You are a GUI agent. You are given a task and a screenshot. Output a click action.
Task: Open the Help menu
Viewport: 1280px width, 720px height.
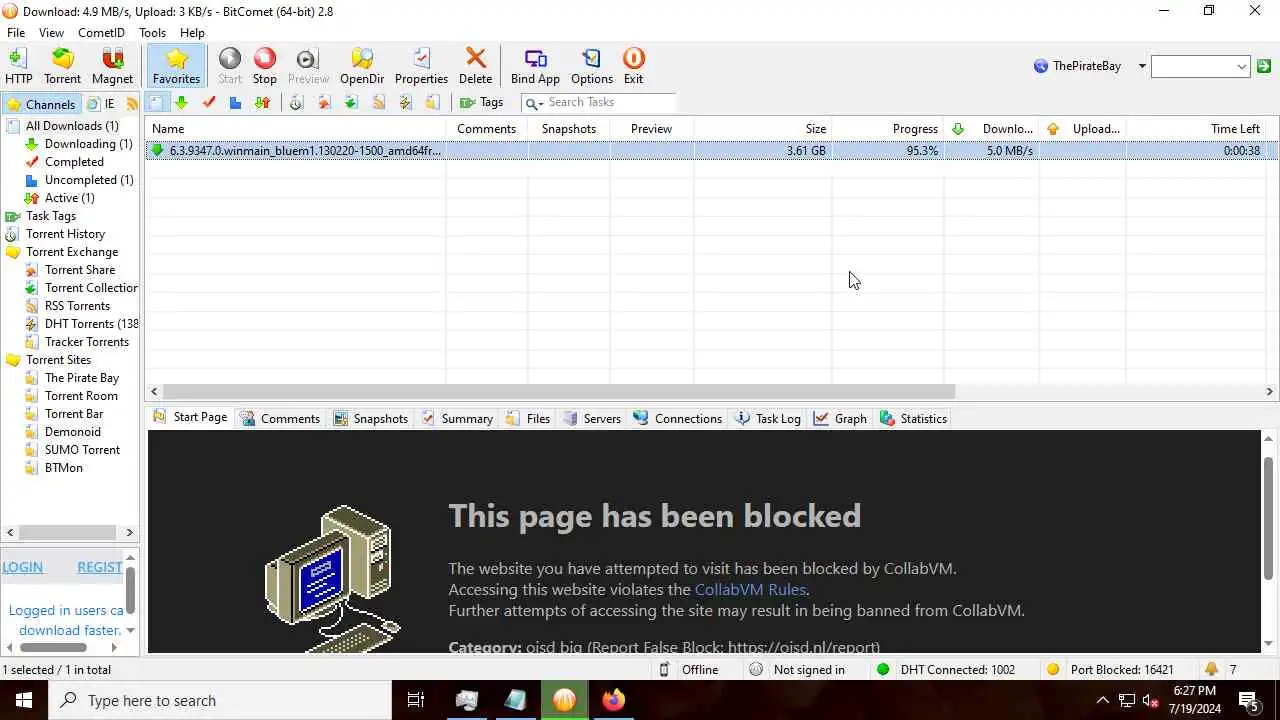coord(192,33)
